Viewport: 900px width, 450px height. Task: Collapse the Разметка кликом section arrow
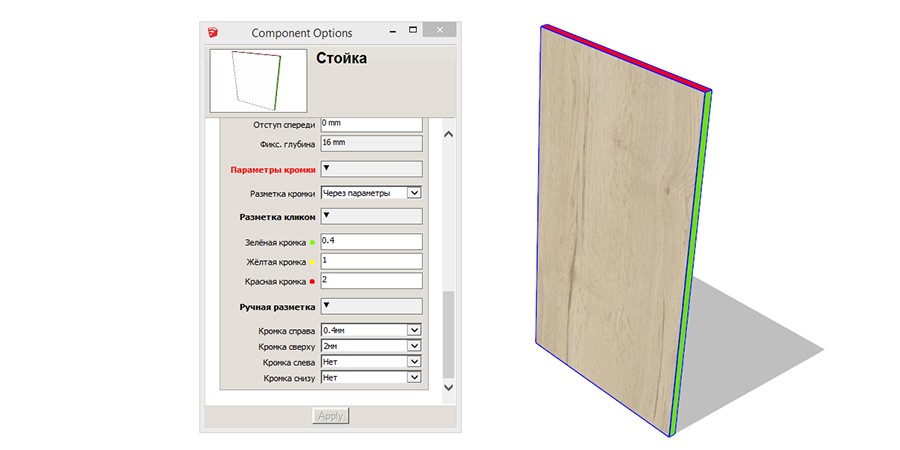326,216
